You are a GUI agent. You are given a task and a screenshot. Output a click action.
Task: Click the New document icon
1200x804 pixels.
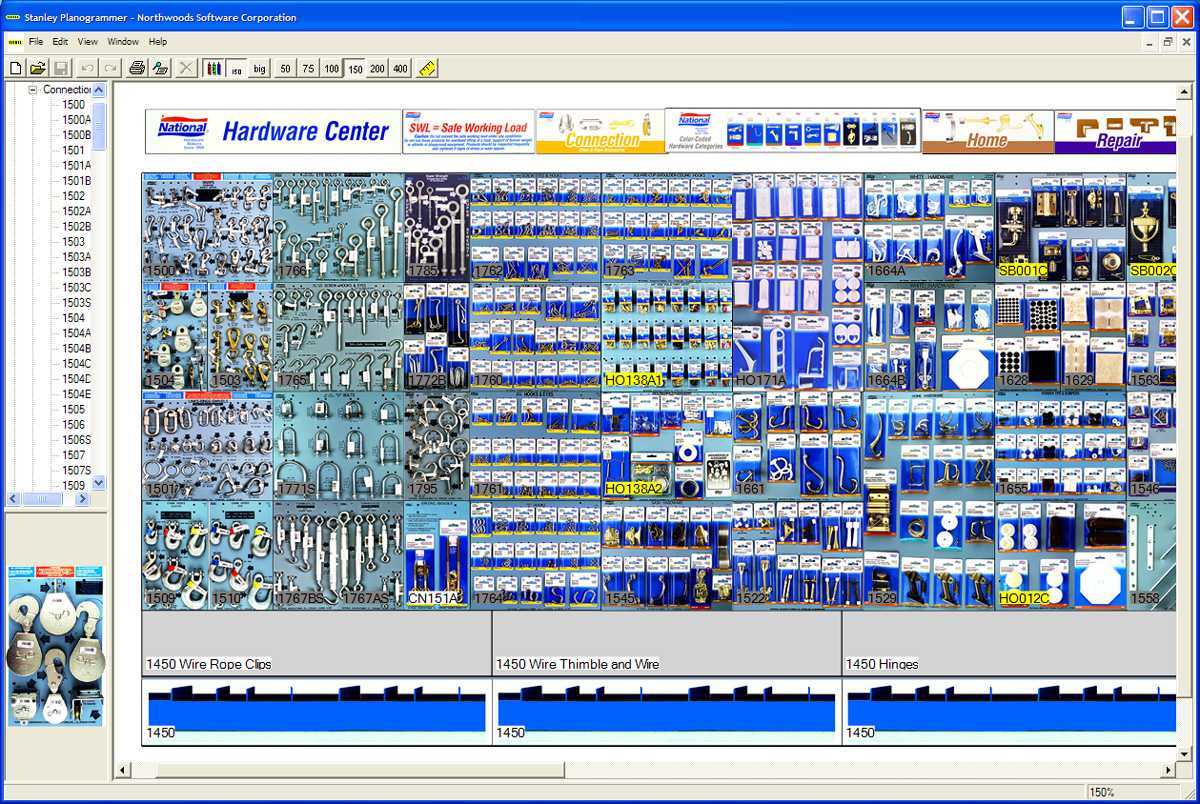pyautogui.click(x=15, y=68)
